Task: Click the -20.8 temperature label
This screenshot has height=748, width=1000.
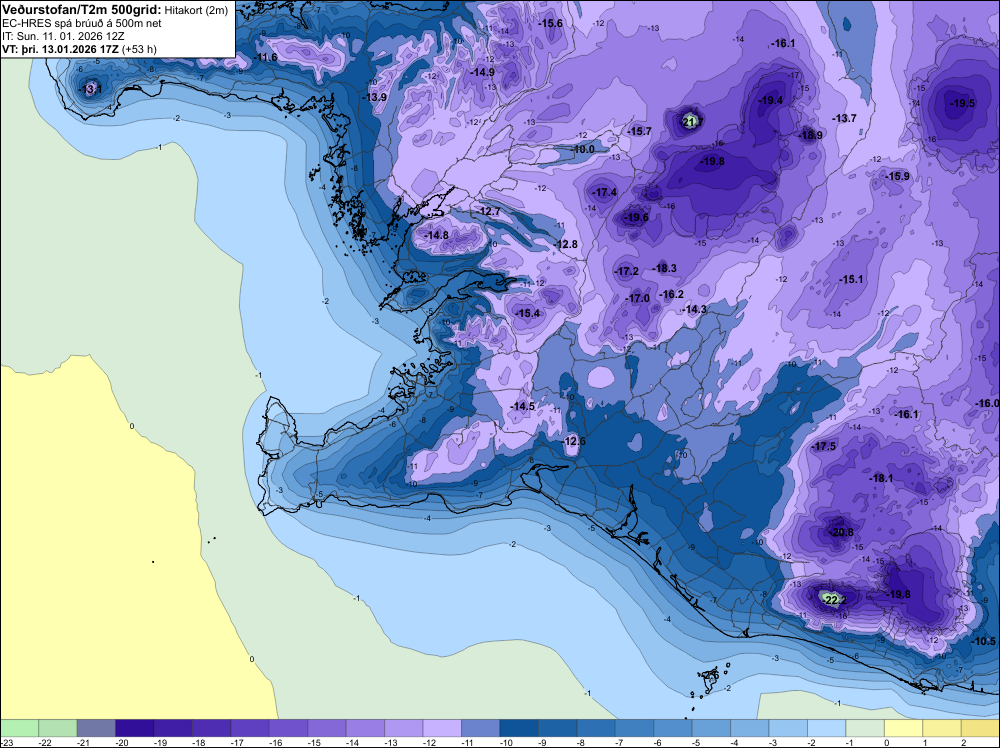Action: click(x=841, y=532)
